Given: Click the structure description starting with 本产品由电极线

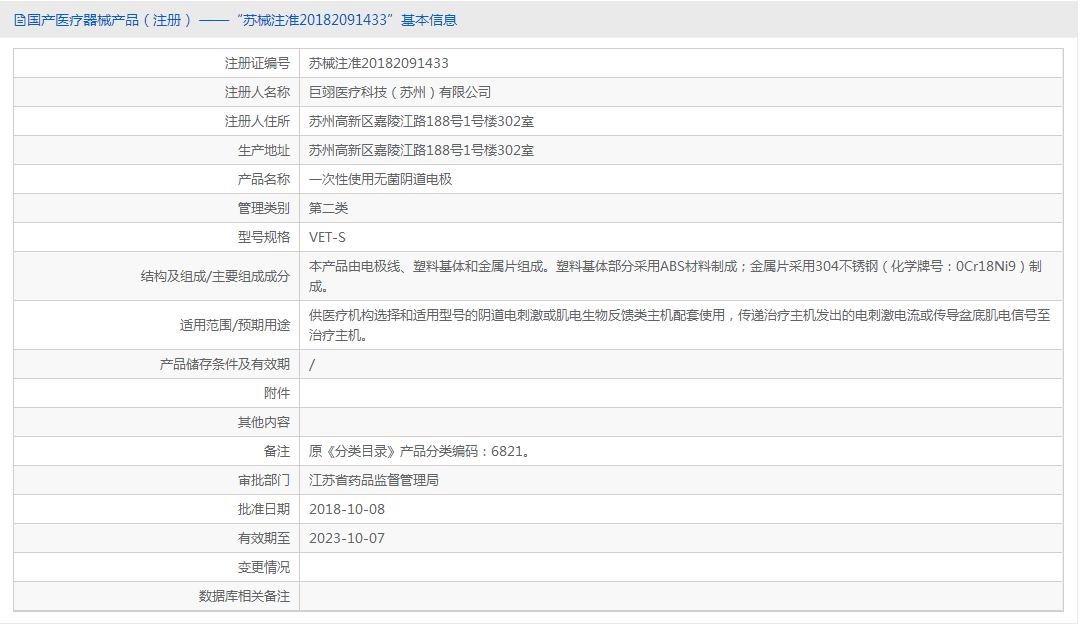Looking at the screenshot, I should click(x=675, y=276).
